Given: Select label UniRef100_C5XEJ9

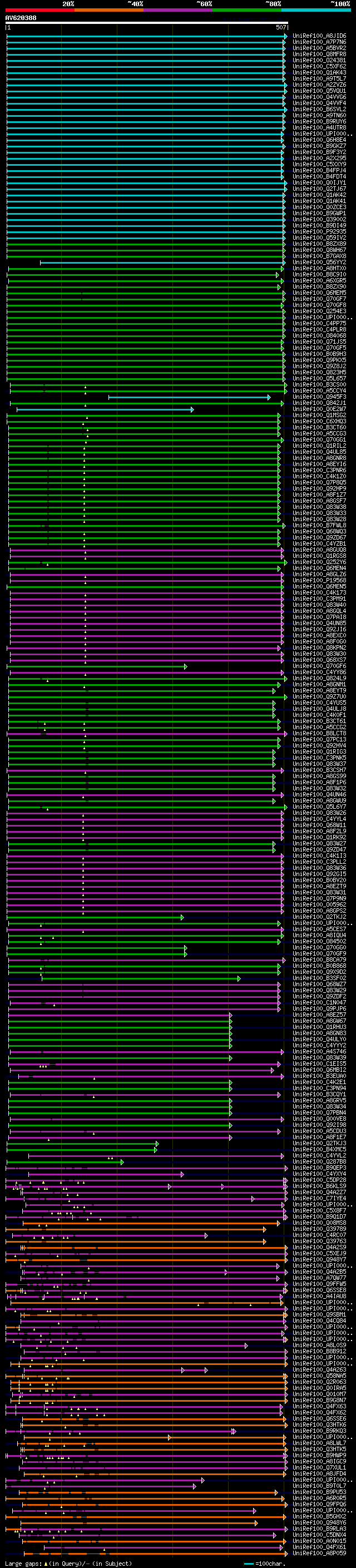Looking at the screenshot, I should click(x=319, y=1253).
